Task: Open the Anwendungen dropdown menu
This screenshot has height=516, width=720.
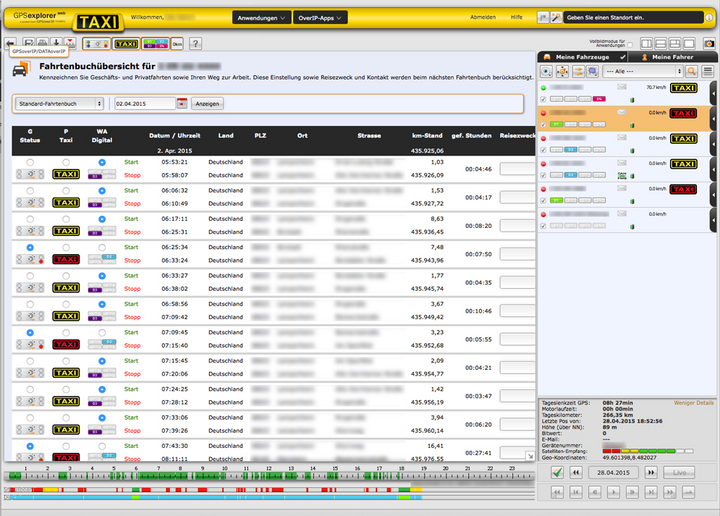Action: pyautogui.click(x=261, y=18)
